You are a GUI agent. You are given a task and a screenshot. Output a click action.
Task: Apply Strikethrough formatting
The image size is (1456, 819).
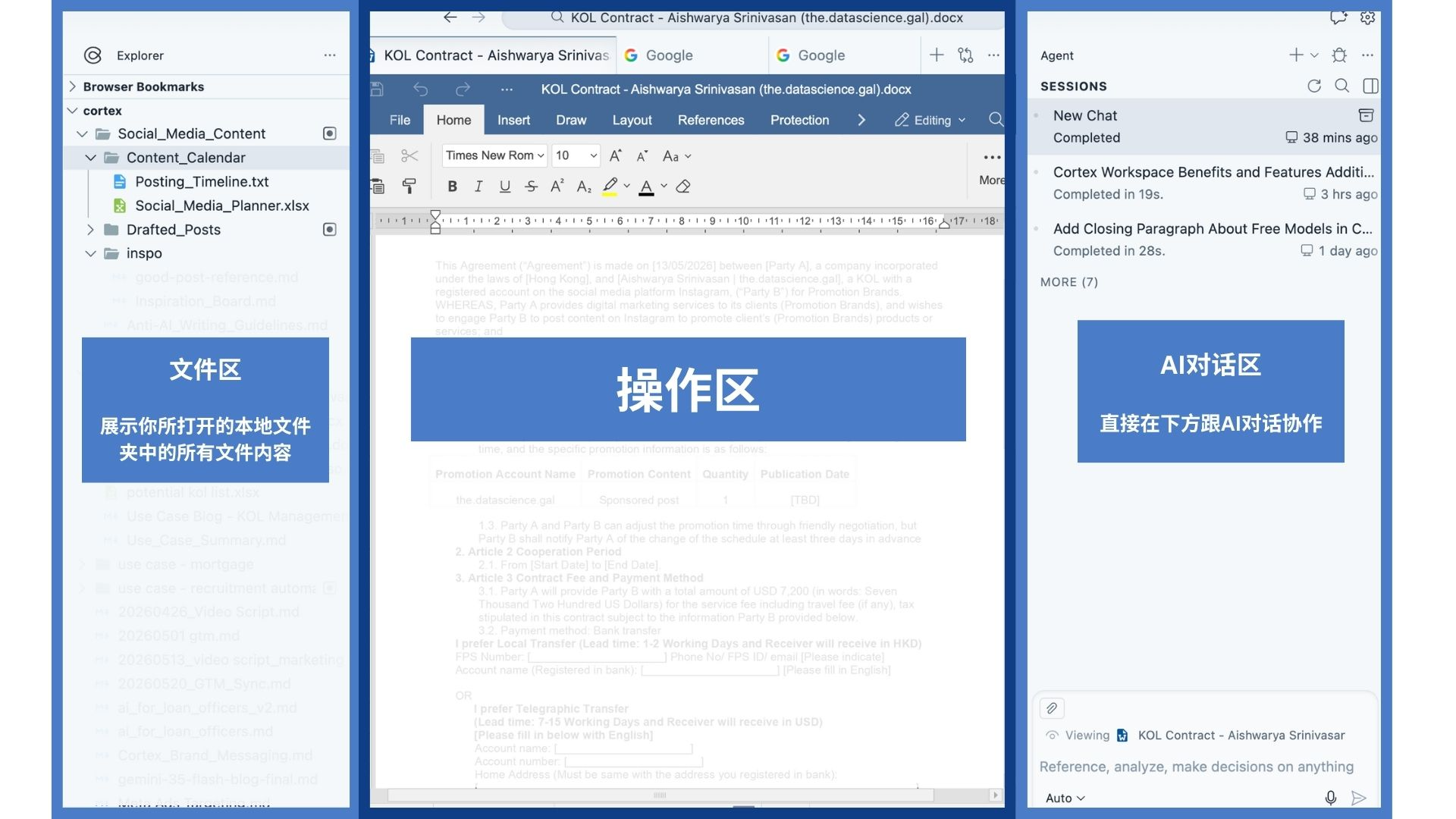(531, 187)
